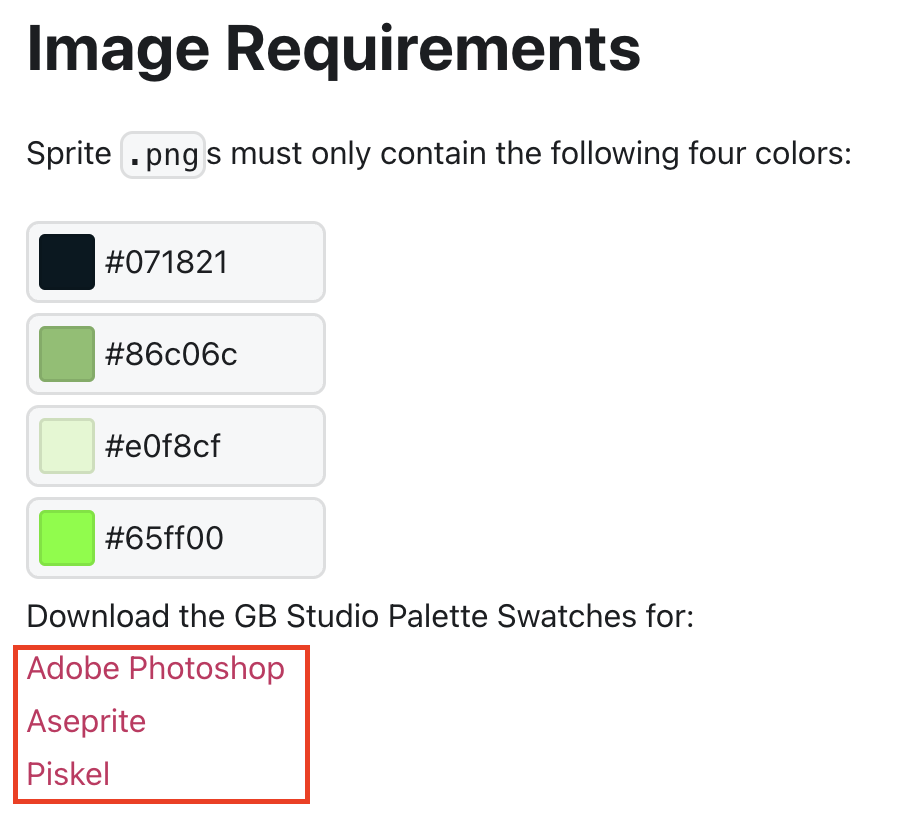Image resolution: width=924 pixels, height=834 pixels.
Task: Click the #071821 hex code text
Action: click(x=167, y=262)
